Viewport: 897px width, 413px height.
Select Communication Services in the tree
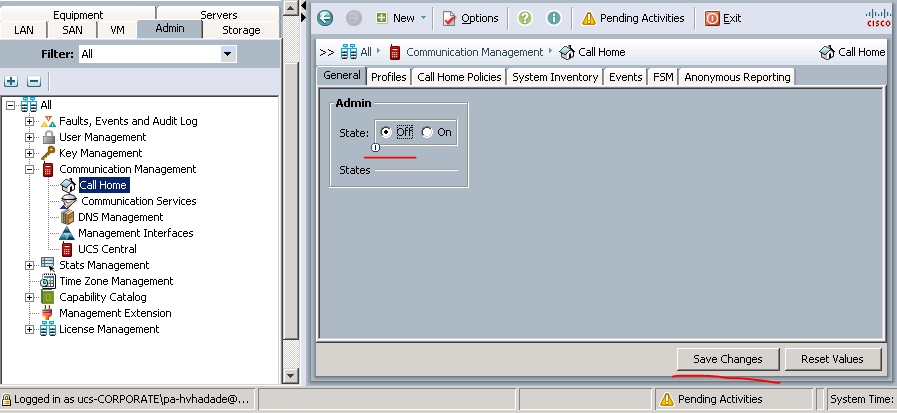tap(138, 201)
